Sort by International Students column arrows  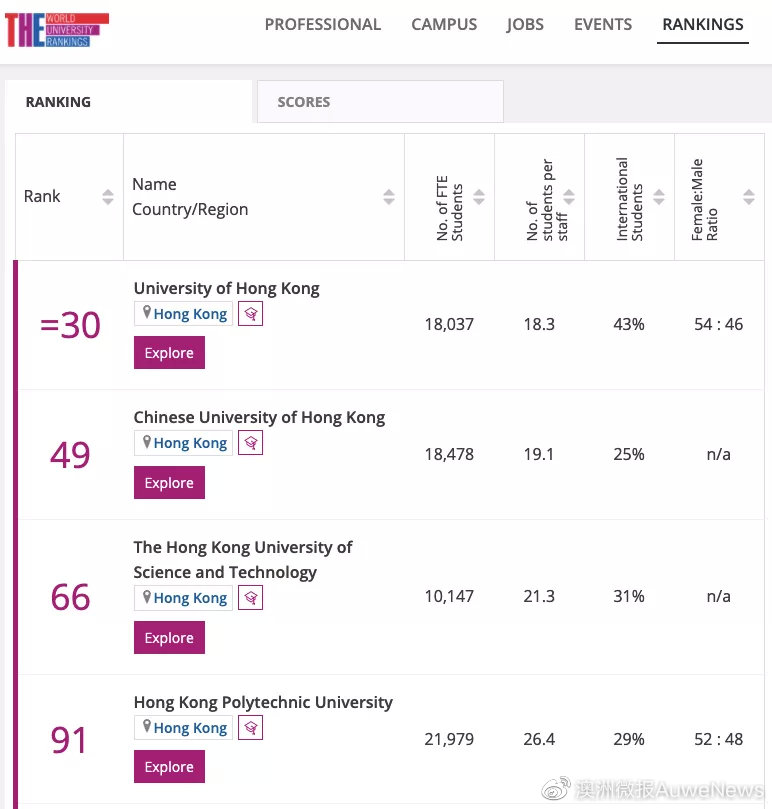[659, 197]
